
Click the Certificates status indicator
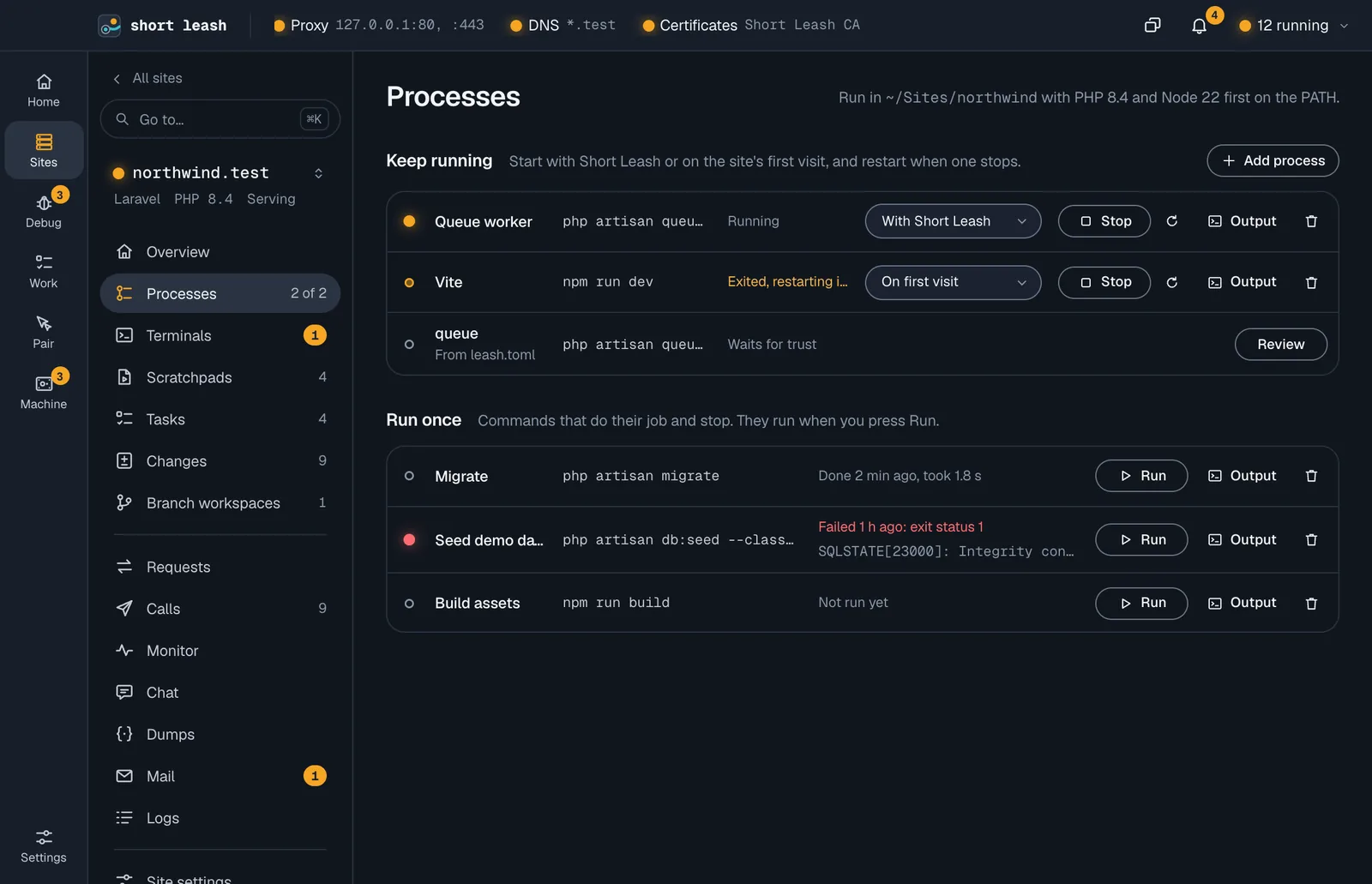(750, 25)
